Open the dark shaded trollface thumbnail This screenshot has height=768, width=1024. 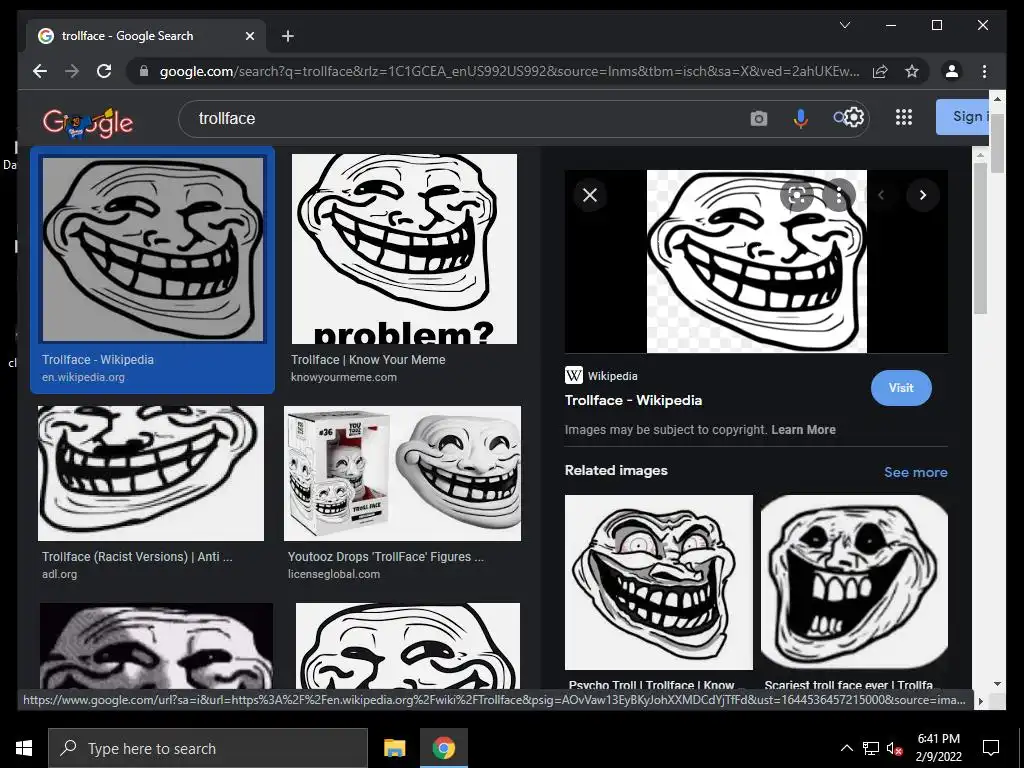pyautogui.click(x=156, y=645)
